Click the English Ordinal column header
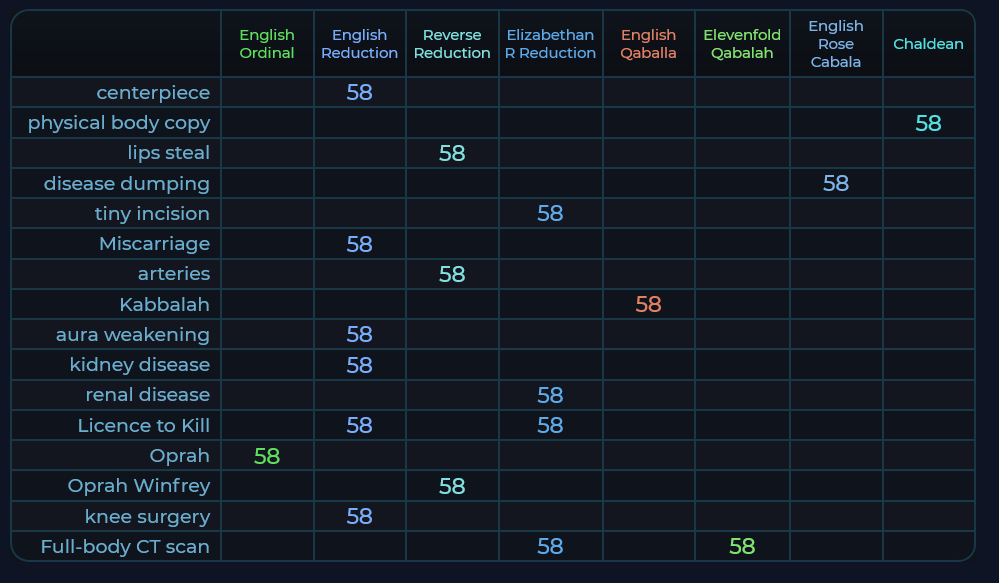The width and height of the screenshot is (999, 583). click(267, 44)
